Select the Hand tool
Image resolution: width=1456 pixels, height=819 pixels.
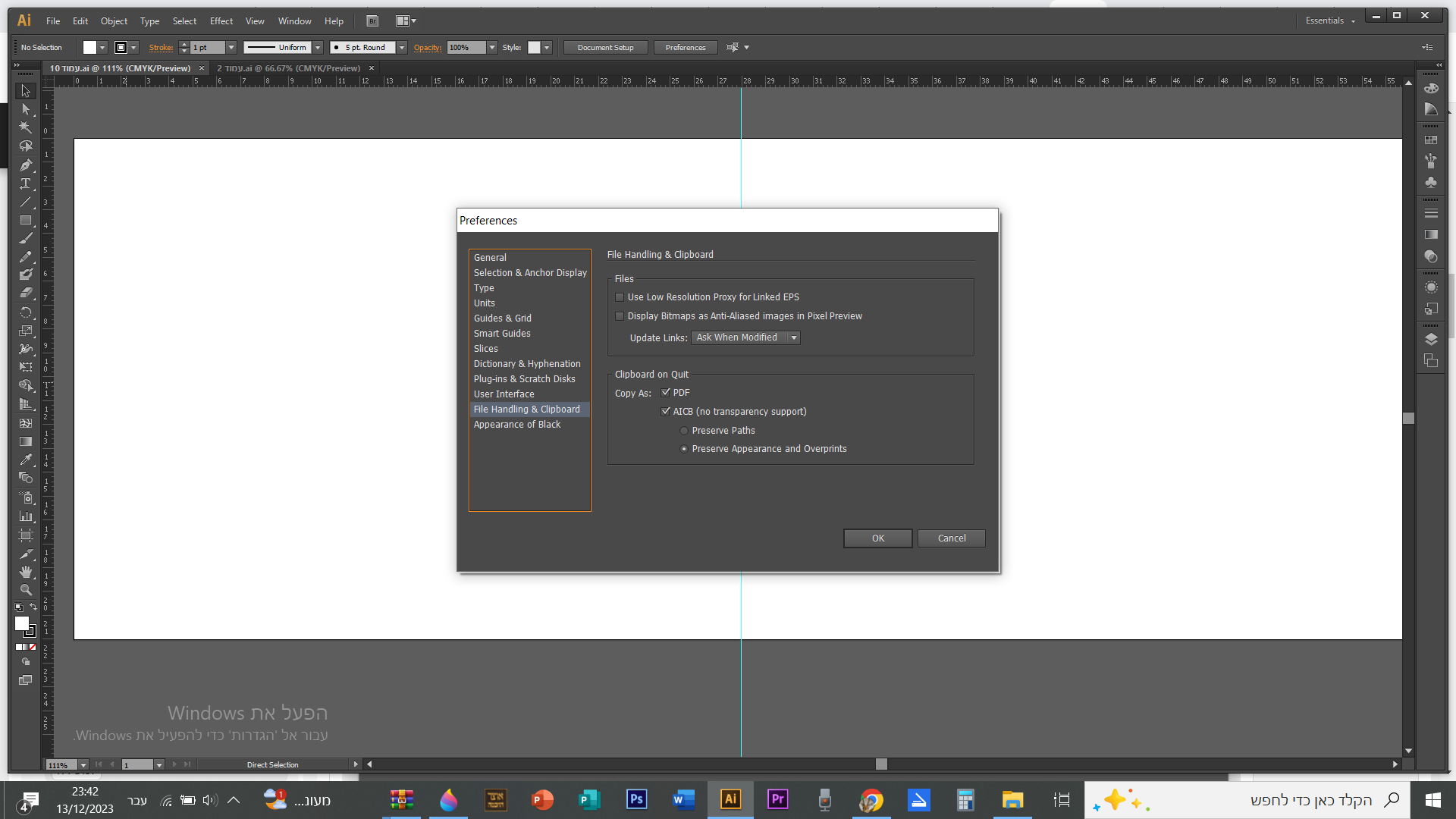pyautogui.click(x=25, y=571)
